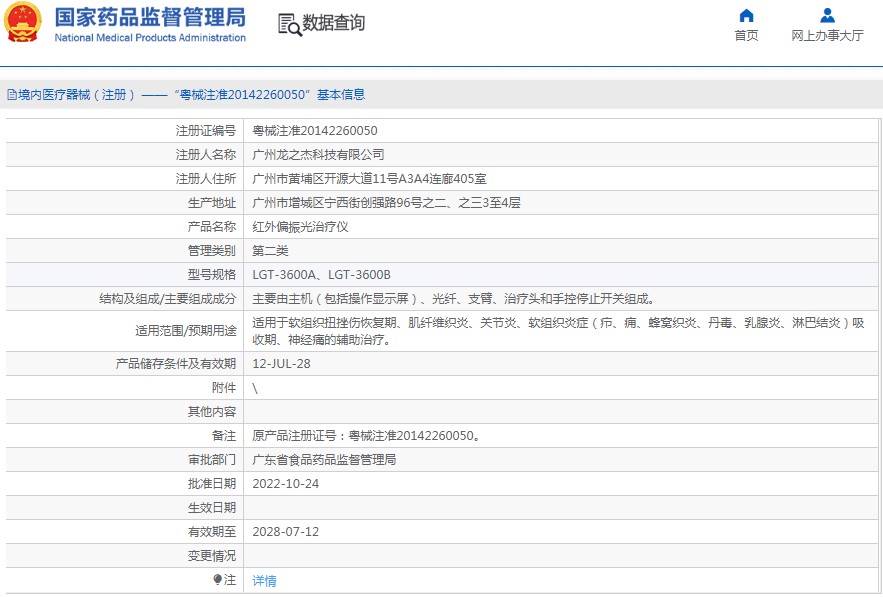Select the number in the 注册证编号 row
883x597 pixels.
(314, 131)
